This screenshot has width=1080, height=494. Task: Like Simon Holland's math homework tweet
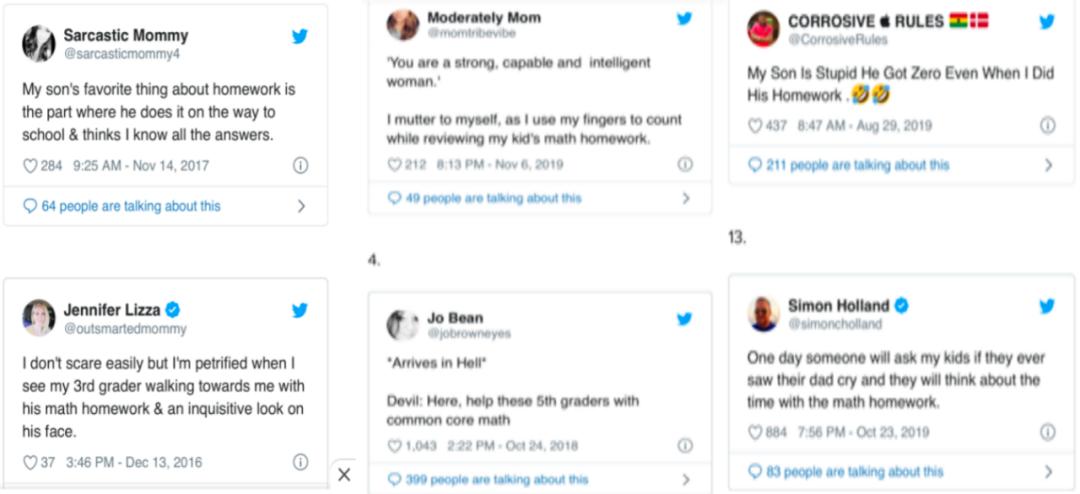coord(756,432)
